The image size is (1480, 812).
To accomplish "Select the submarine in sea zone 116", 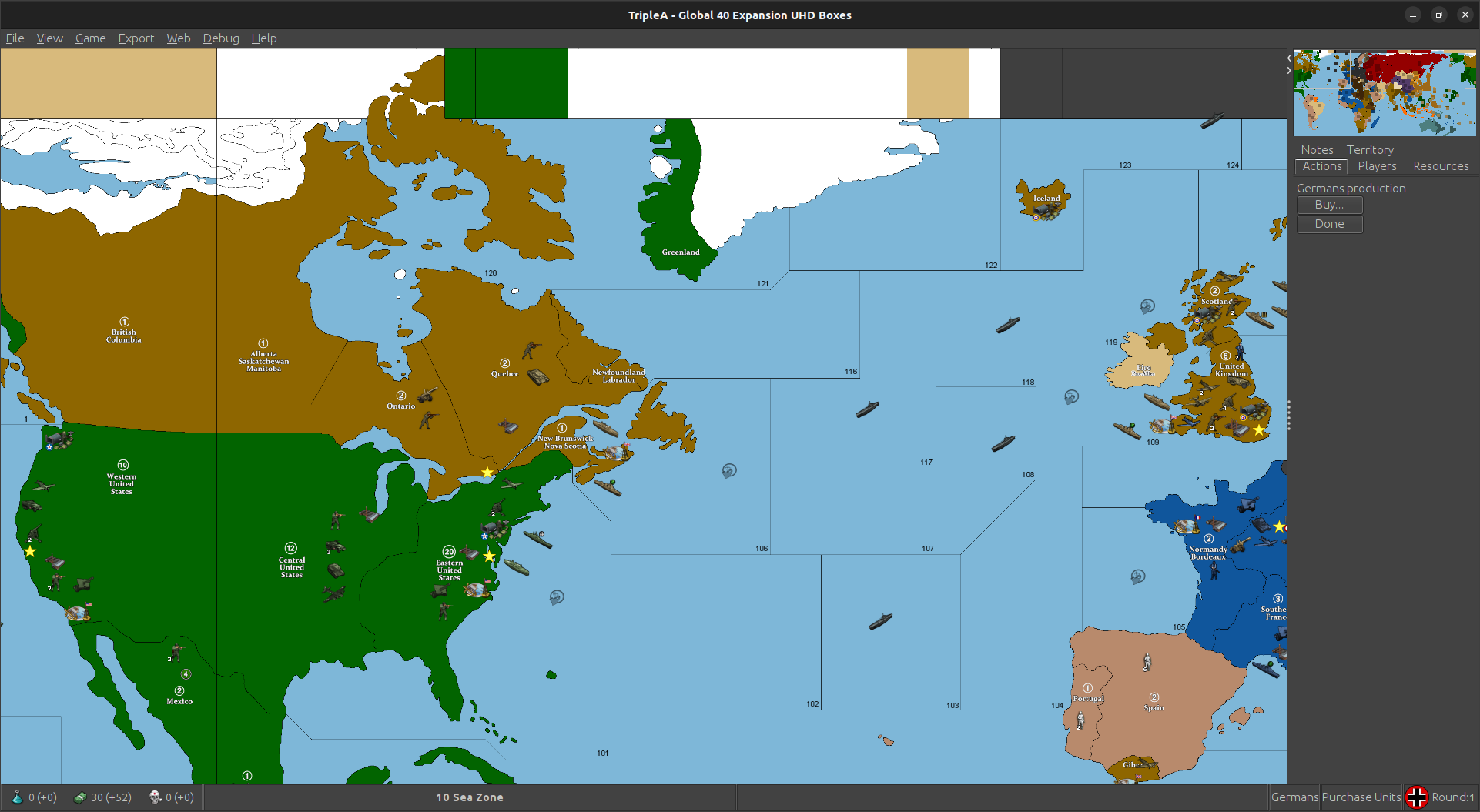I will click(867, 409).
